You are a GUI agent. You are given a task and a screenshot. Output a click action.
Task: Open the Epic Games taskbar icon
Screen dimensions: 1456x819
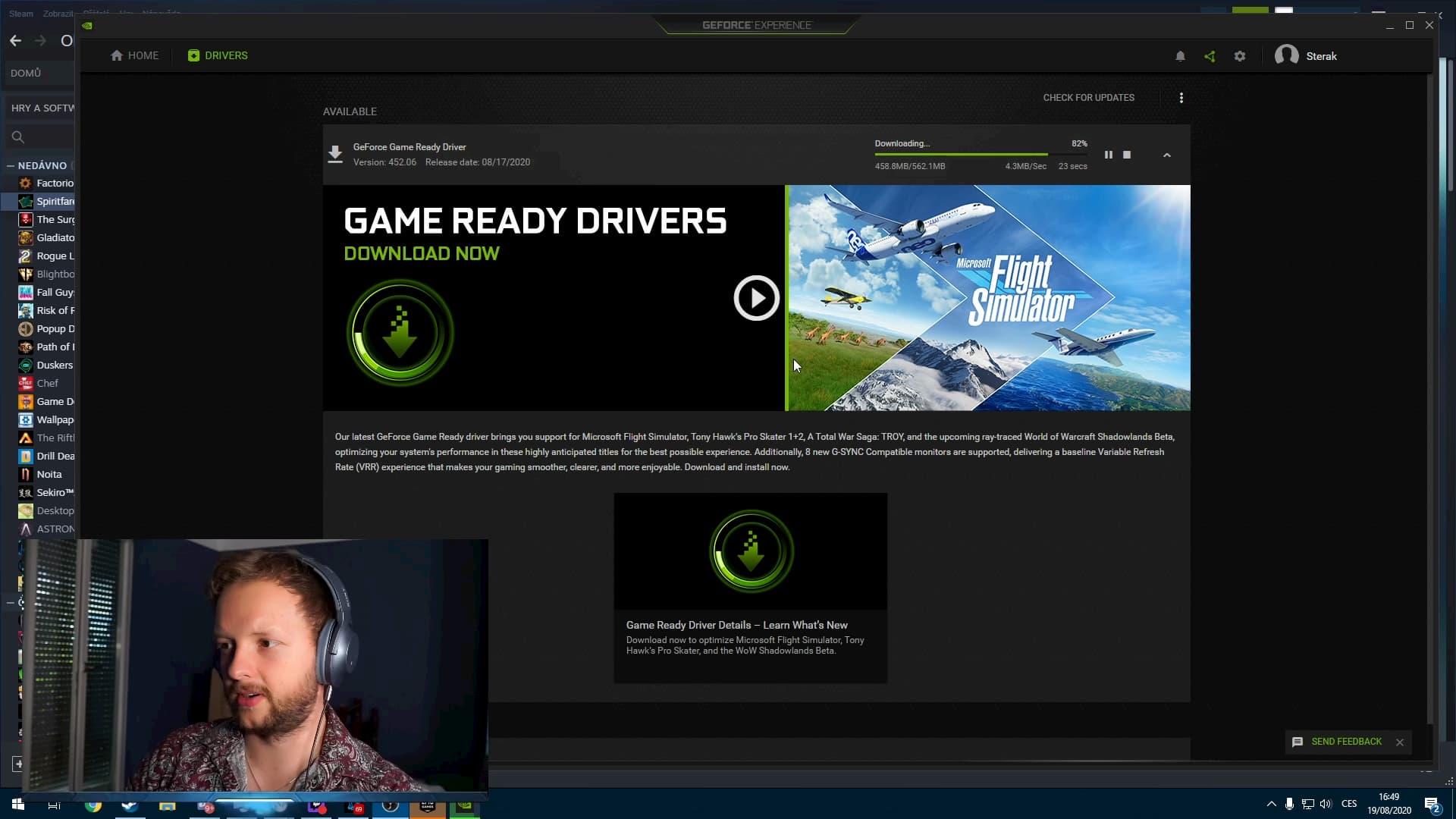coord(428,805)
